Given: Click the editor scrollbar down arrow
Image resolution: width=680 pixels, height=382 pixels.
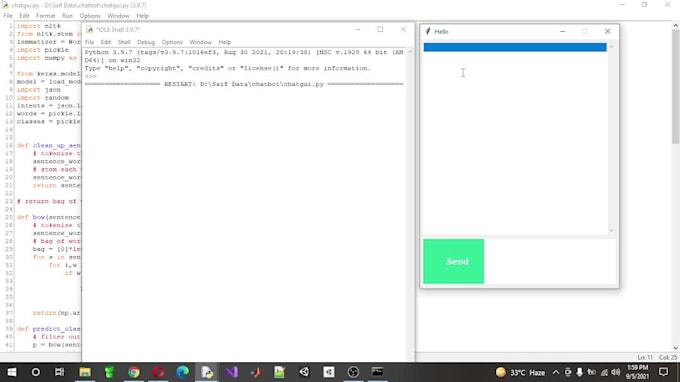Looking at the screenshot, I should click(676, 348).
